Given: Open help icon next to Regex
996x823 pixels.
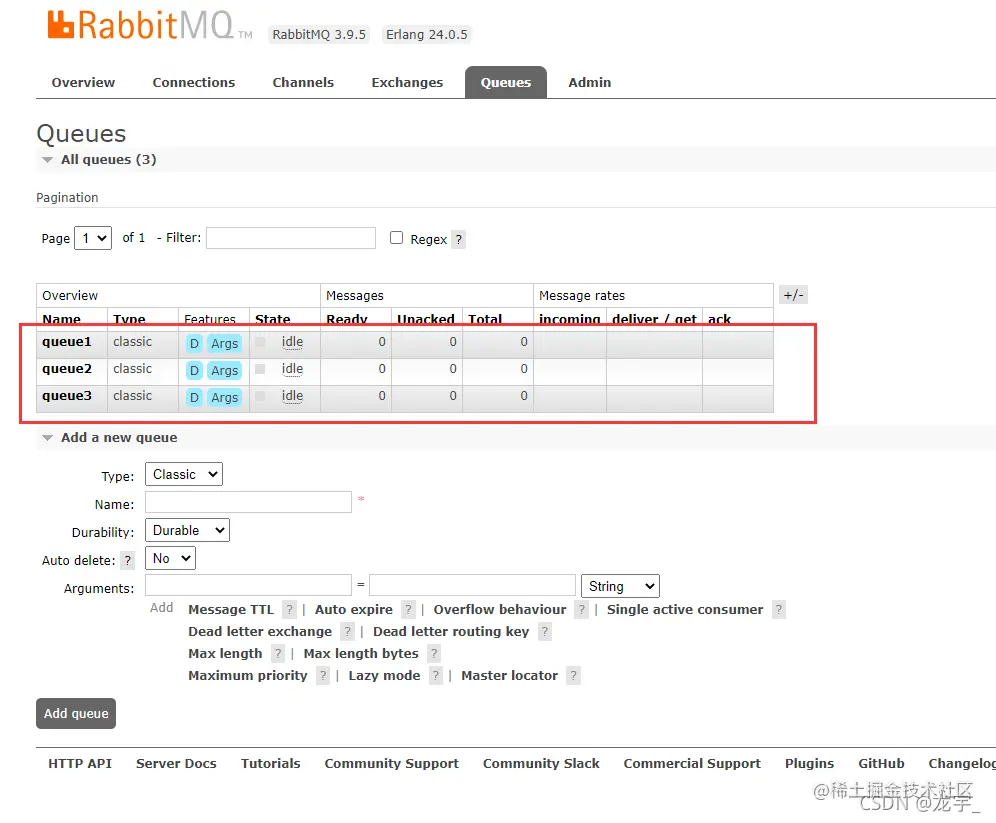Looking at the screenshot, I should click(459, 239).
